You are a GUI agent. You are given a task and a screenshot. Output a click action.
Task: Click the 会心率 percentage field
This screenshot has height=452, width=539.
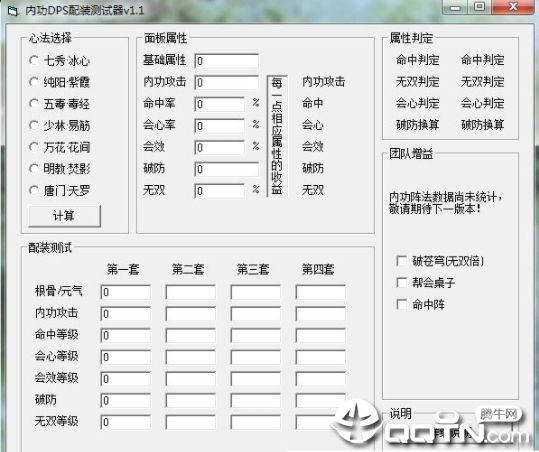pos(219,126)
